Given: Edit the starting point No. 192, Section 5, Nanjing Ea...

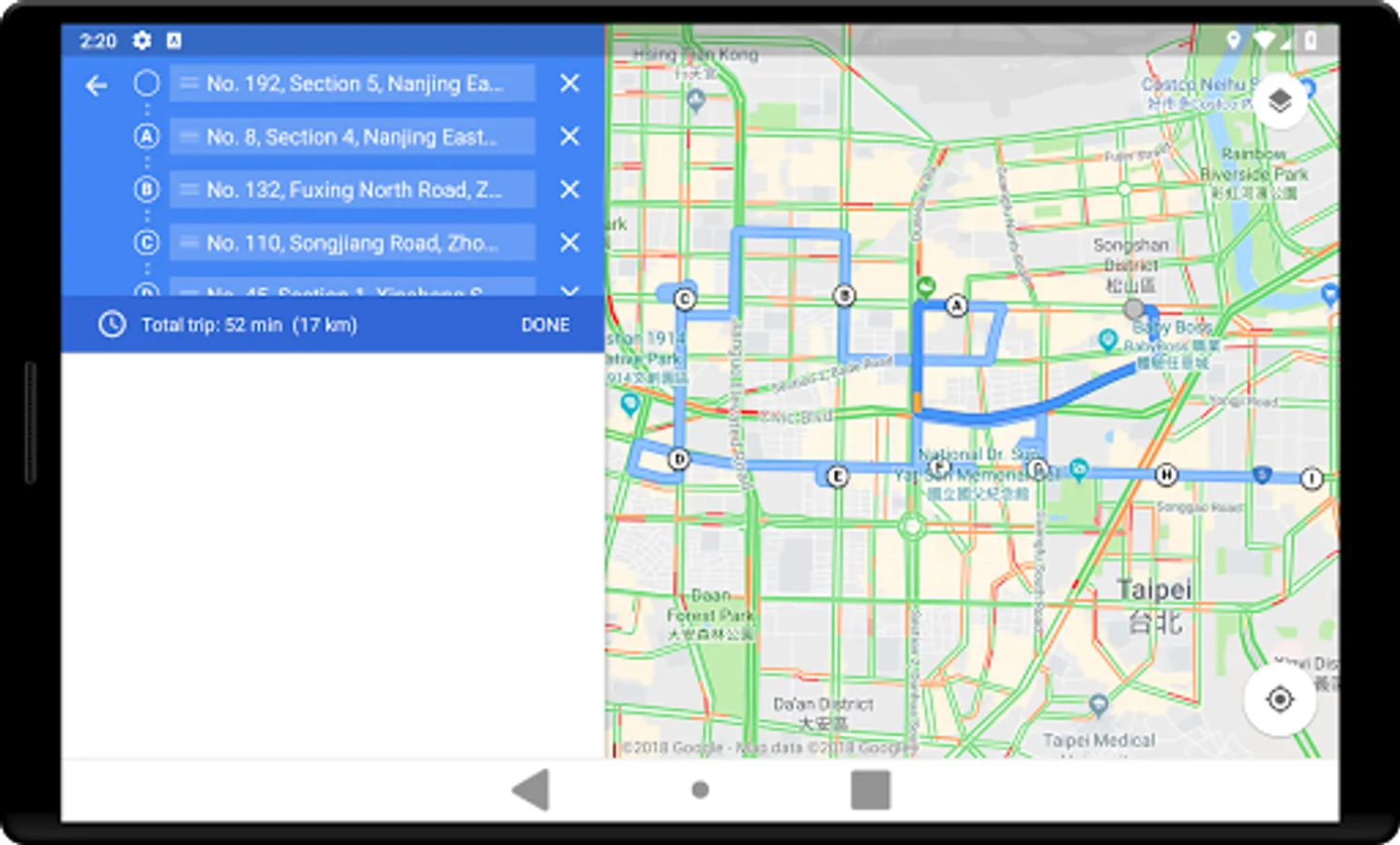Looking at the screenshot, I should pyautogui.click(x=353, y=84).
